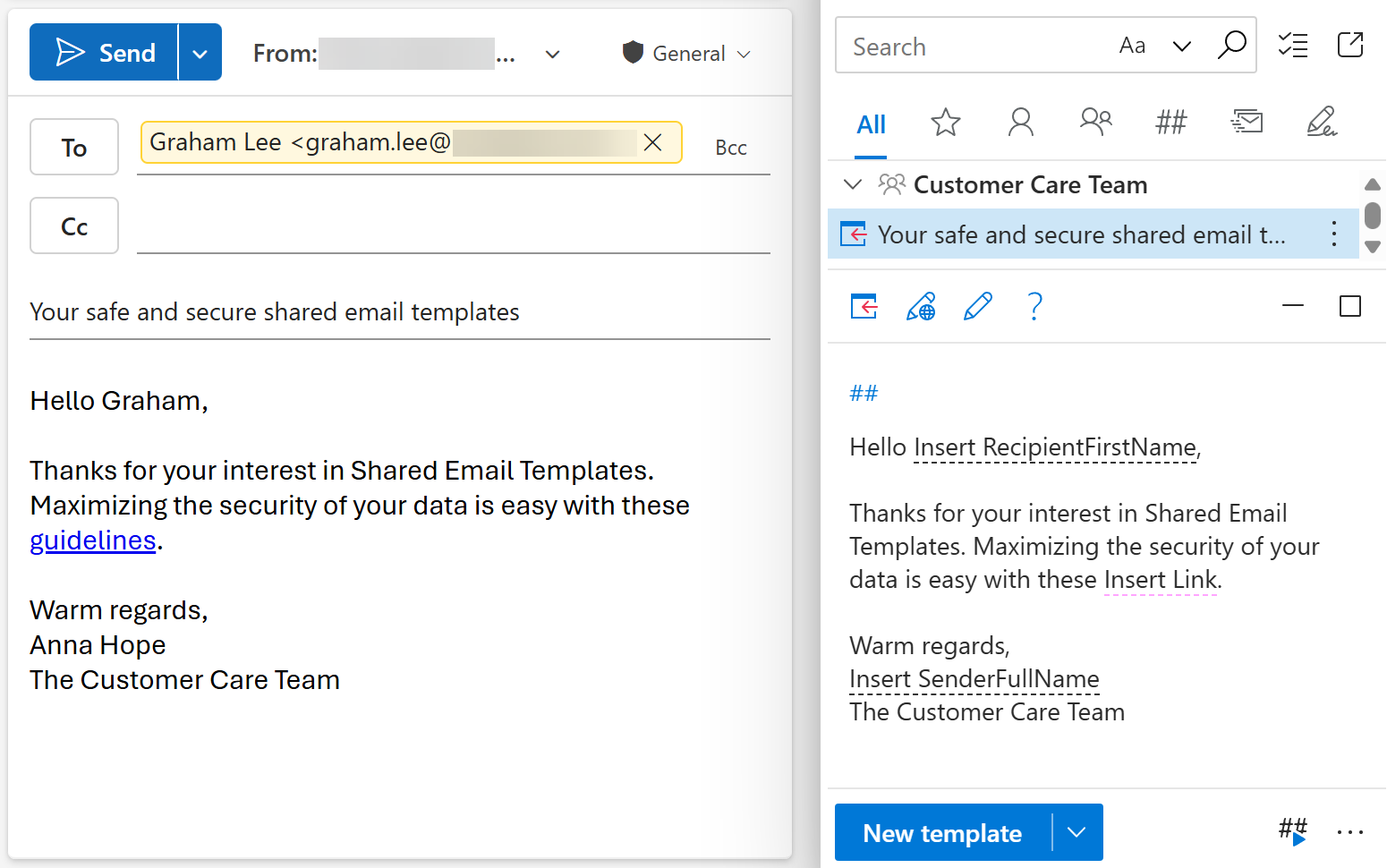The width and height of the screenshot is (1387, 868).
Task: Switch to the team templates tab
Action: click(1095, 122)
